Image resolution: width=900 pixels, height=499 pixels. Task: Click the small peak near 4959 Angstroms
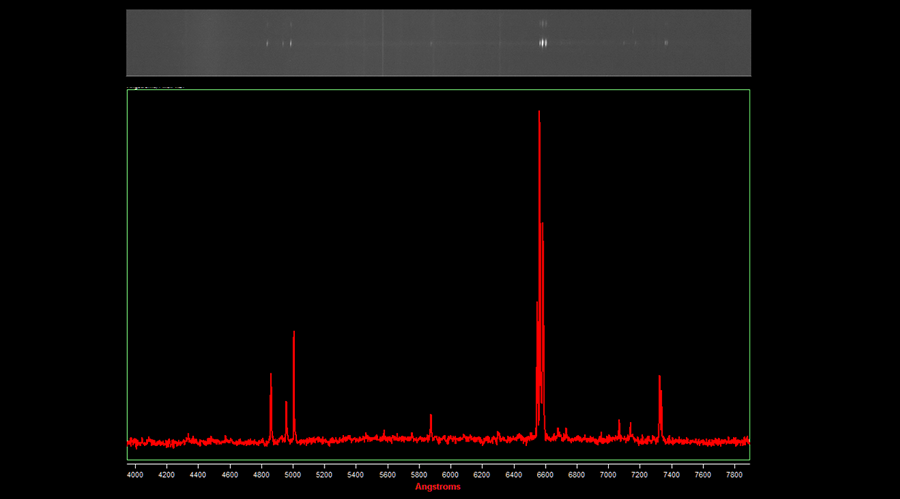286,404
